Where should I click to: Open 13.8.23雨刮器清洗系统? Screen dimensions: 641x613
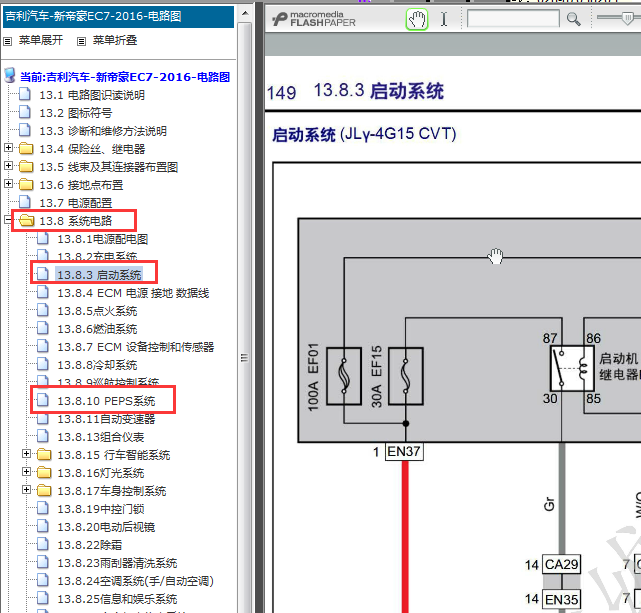pyautogui.click(x=117, y=563)
